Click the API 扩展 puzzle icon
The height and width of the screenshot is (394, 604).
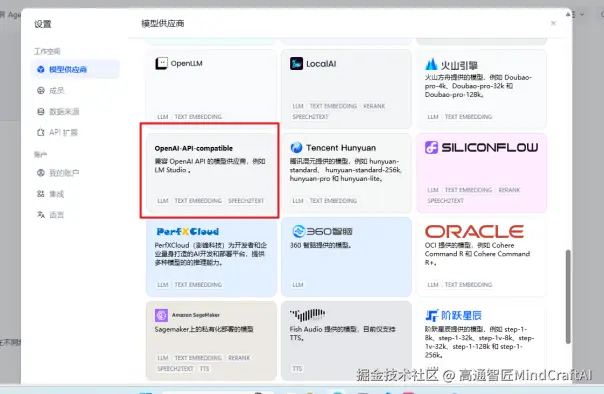pyautogui.click(x=41, y=132)
